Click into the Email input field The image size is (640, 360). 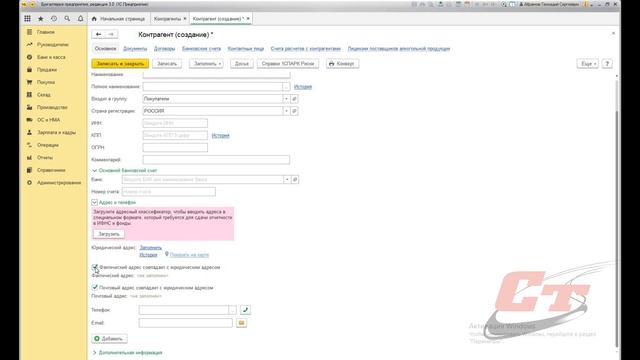pos(186,323)
